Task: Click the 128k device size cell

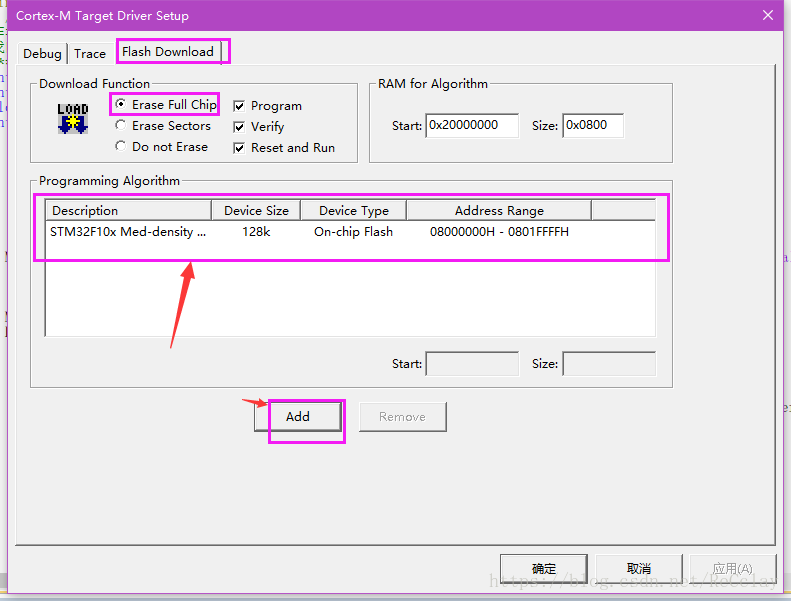Action: (x=256, y=232)
